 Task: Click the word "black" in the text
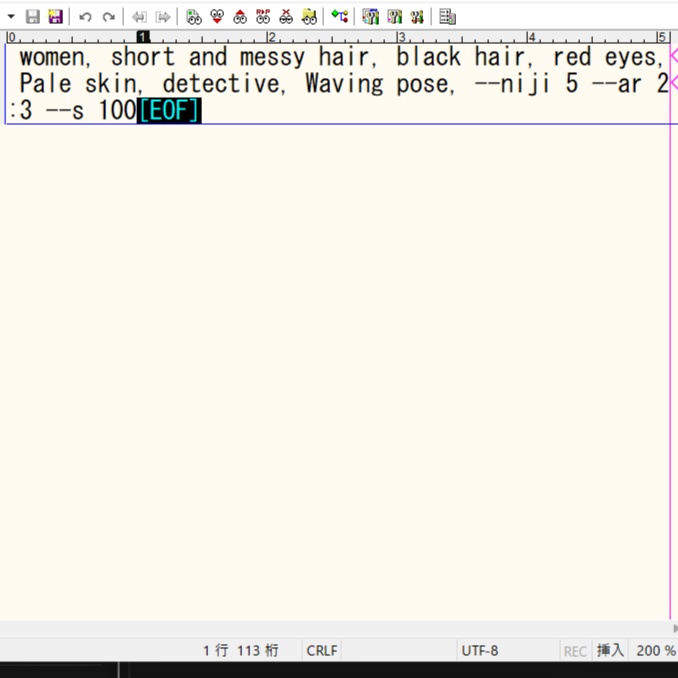[x=429, y=57]
